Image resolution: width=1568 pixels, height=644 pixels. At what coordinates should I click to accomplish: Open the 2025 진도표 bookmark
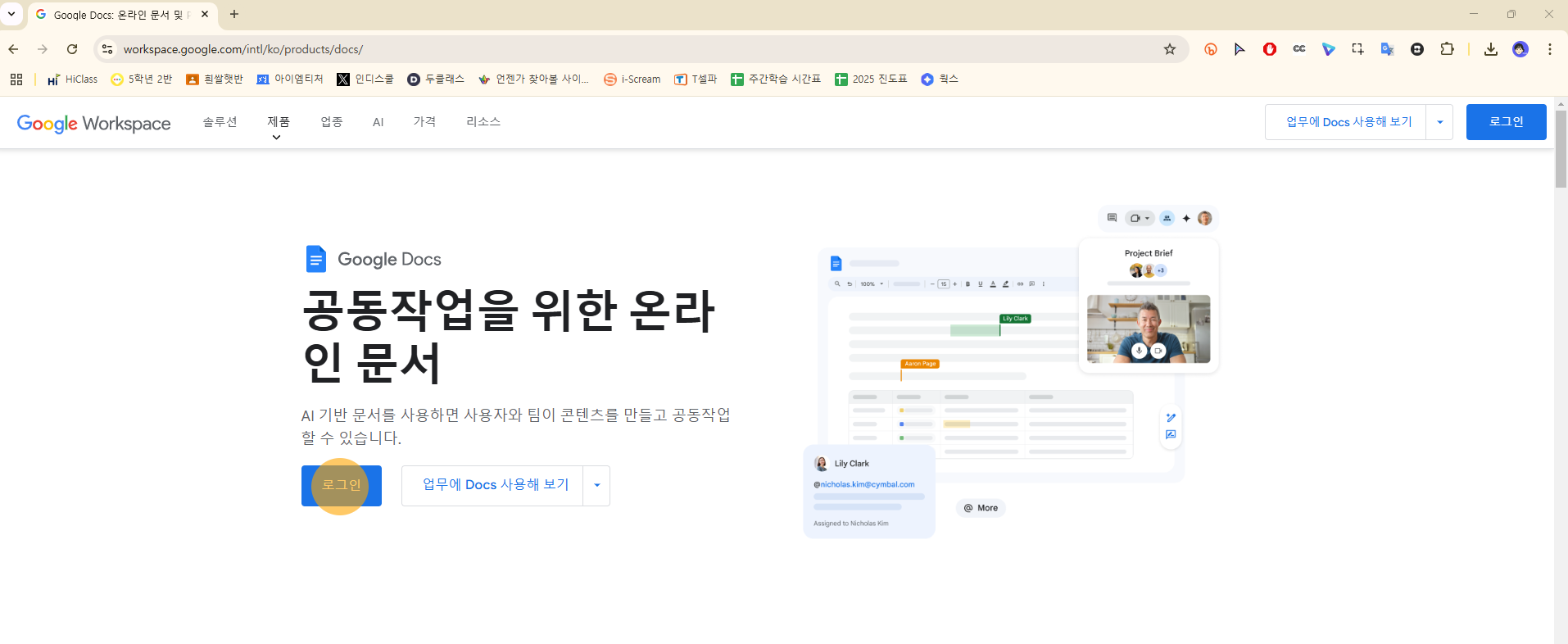[x=871, y=79]
